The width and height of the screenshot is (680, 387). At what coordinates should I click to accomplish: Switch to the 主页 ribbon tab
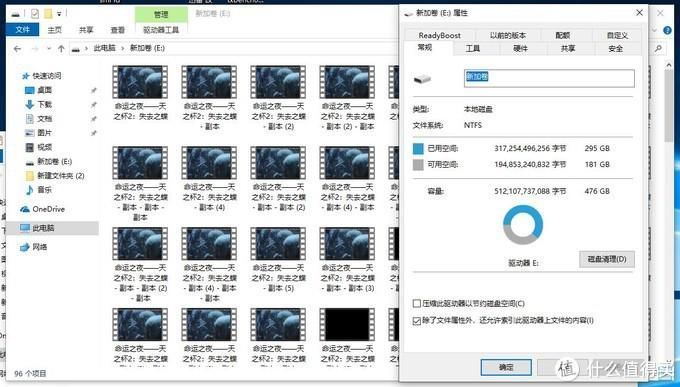click(x=55, y=30)
